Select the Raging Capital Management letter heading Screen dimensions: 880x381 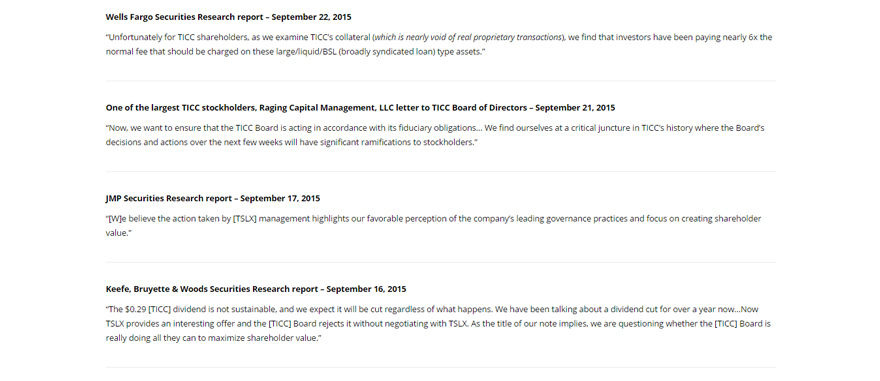coord(360,108)
